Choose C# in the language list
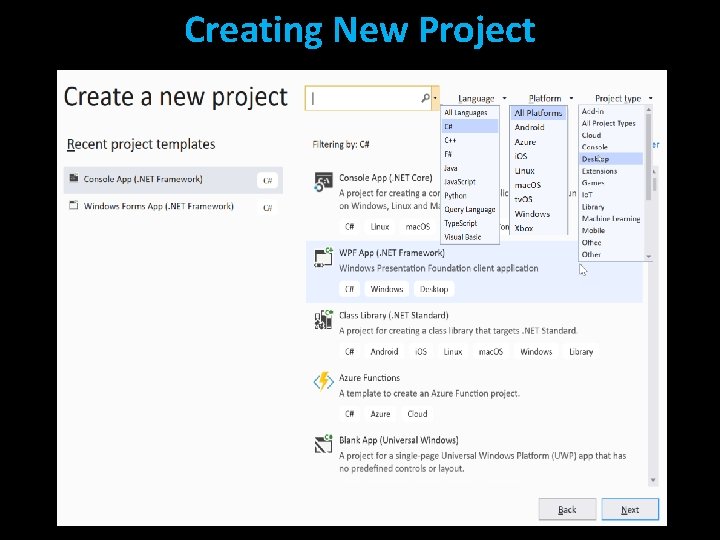Image resolution: width=720 pixels, height=540 pixels. [470, 126]
